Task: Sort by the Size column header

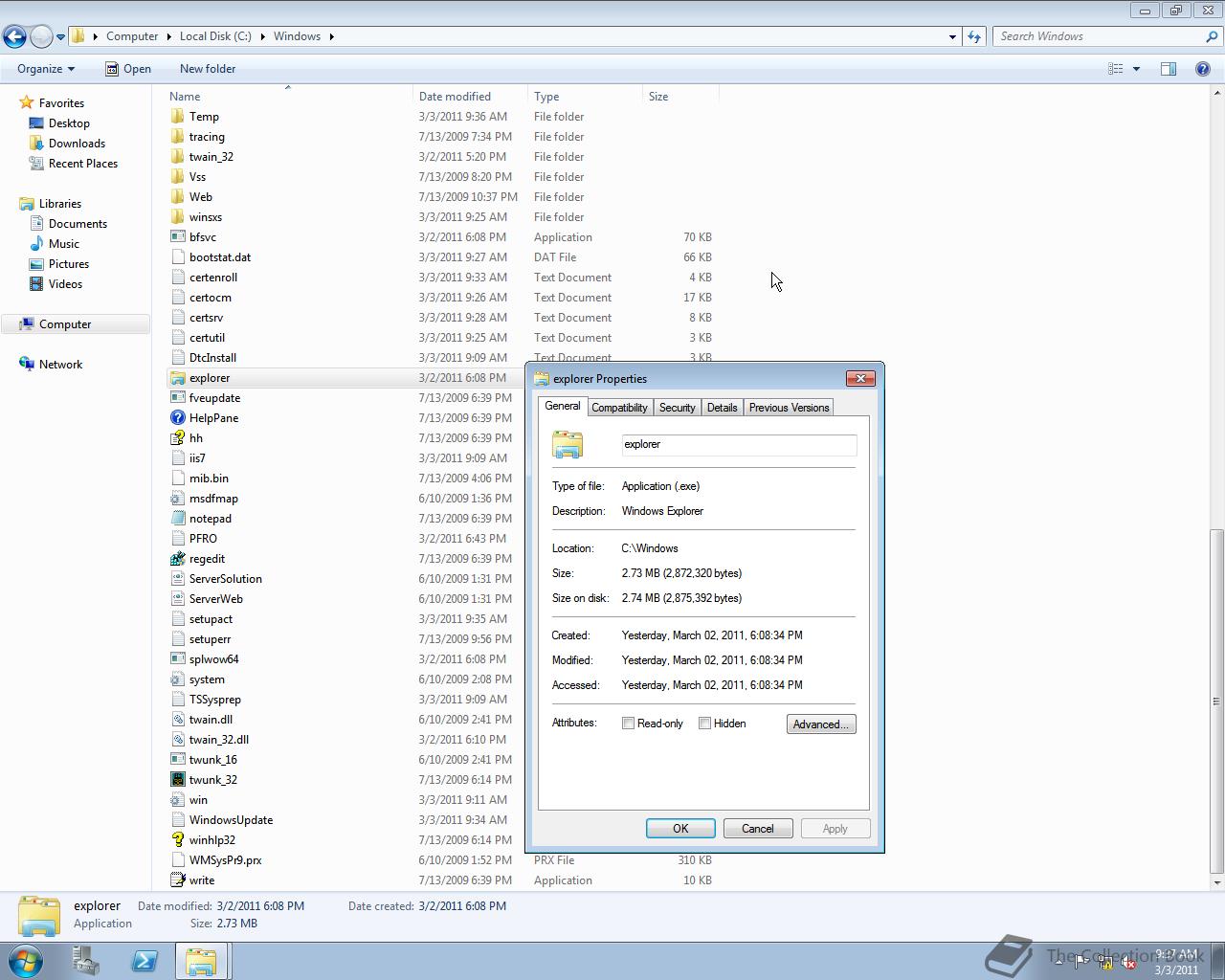Action: 680,97
